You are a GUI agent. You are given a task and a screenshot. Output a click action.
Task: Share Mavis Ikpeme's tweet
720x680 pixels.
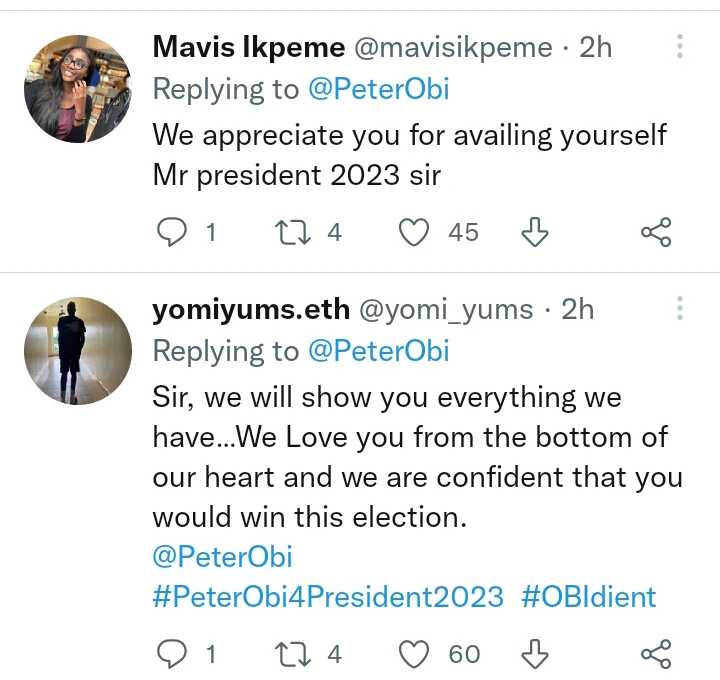655,233
